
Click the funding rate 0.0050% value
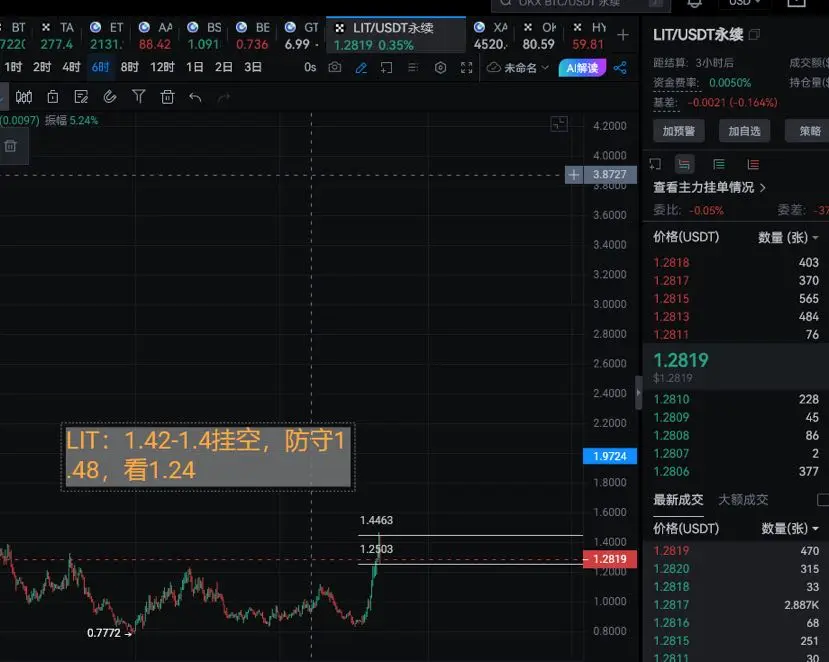pyautogui.click(x=730, y=83)
